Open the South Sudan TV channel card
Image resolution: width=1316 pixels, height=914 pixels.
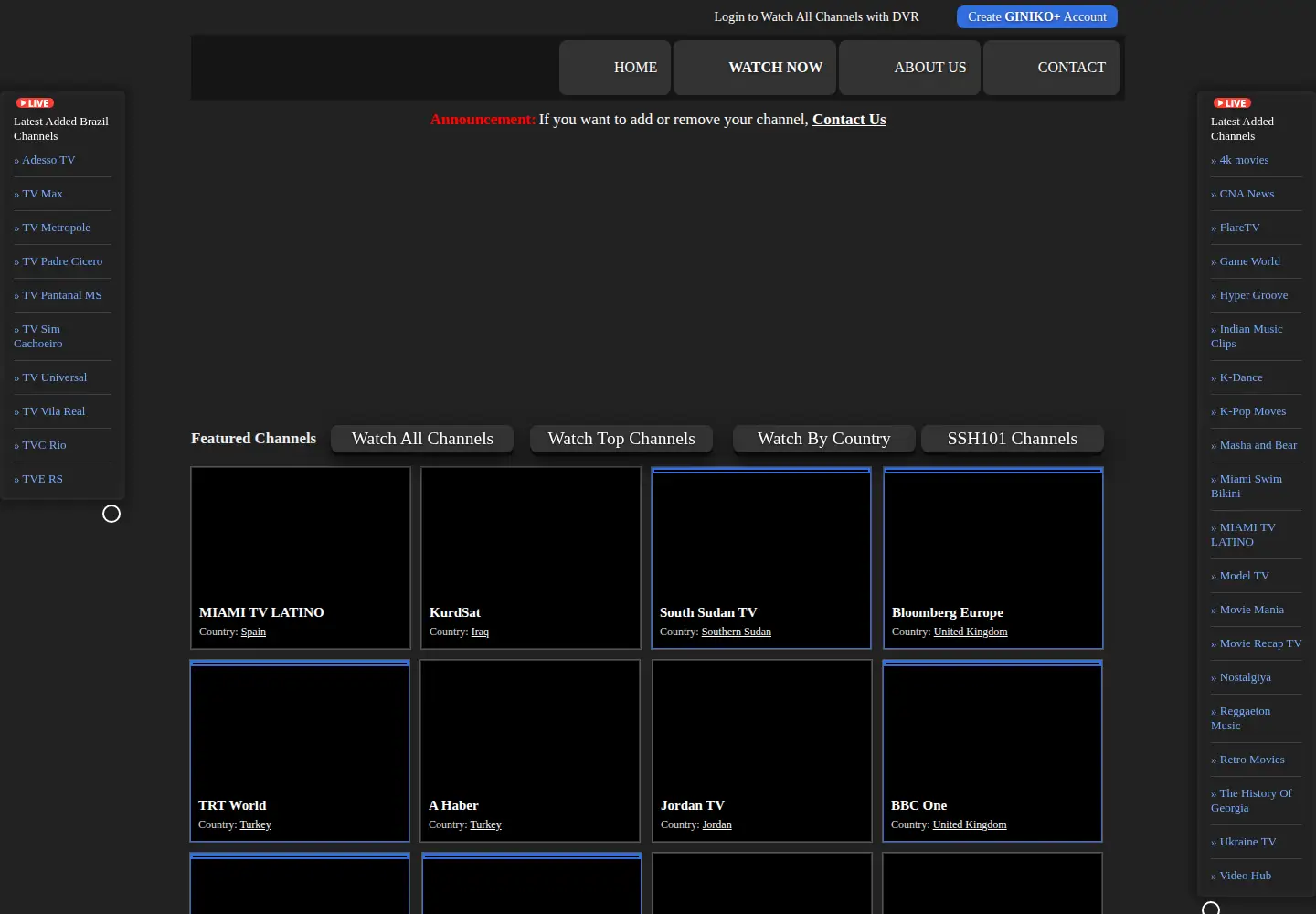click(761, 558)
